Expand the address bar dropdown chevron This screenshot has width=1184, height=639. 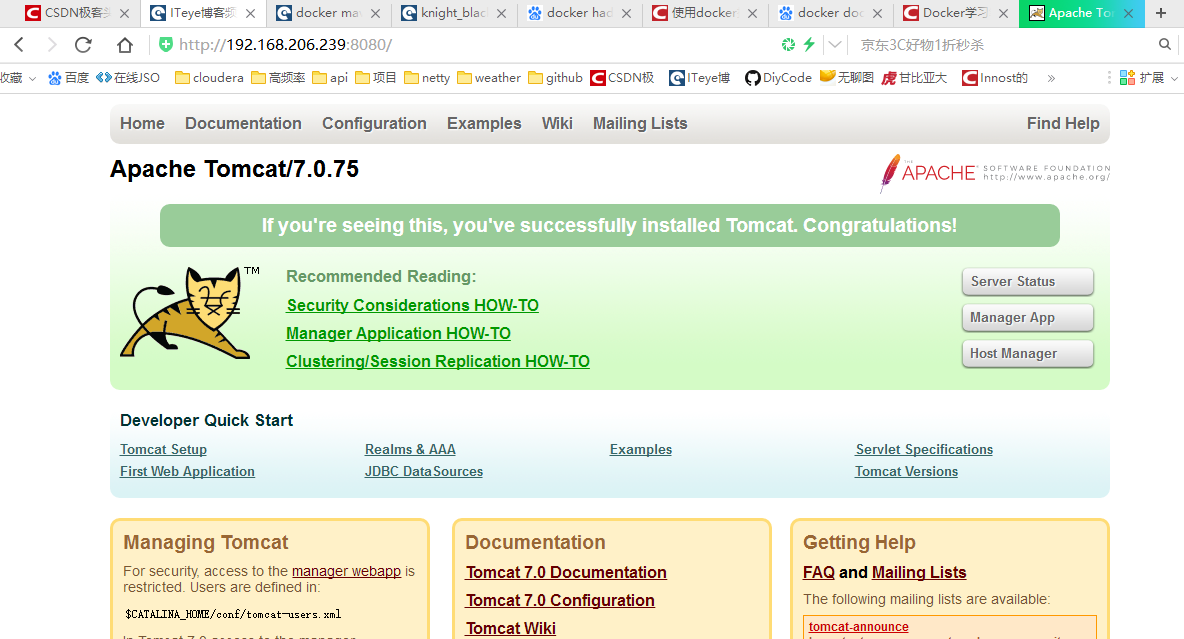pos(834,45)
